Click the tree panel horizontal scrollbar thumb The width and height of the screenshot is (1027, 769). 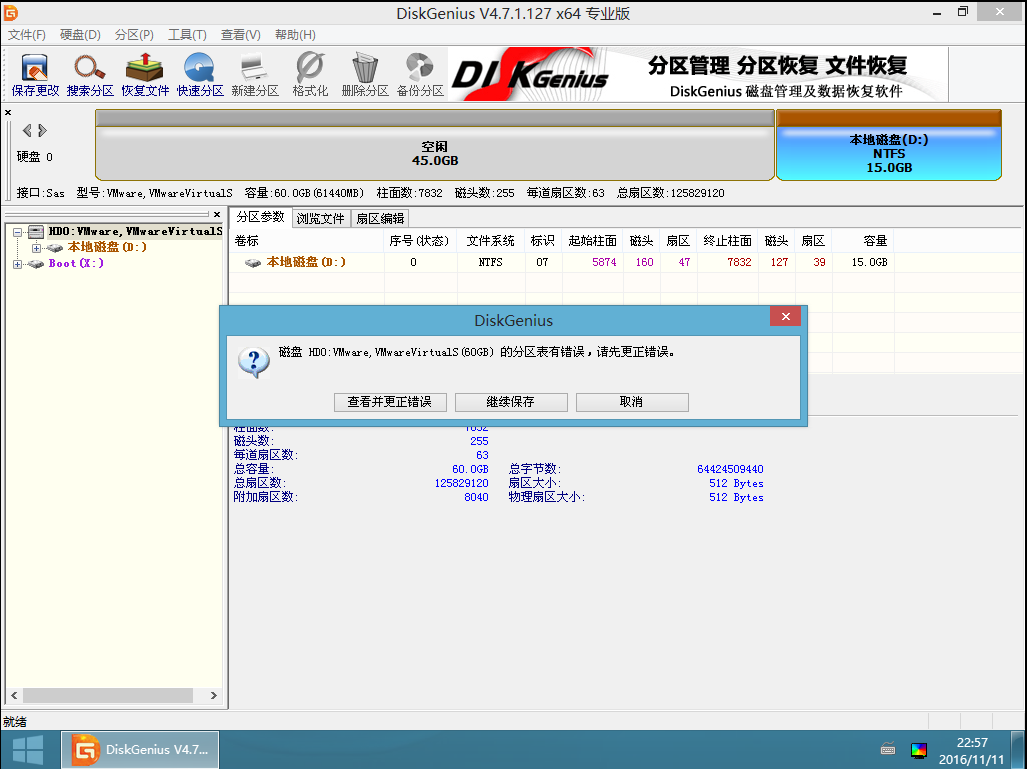(107, 695)
